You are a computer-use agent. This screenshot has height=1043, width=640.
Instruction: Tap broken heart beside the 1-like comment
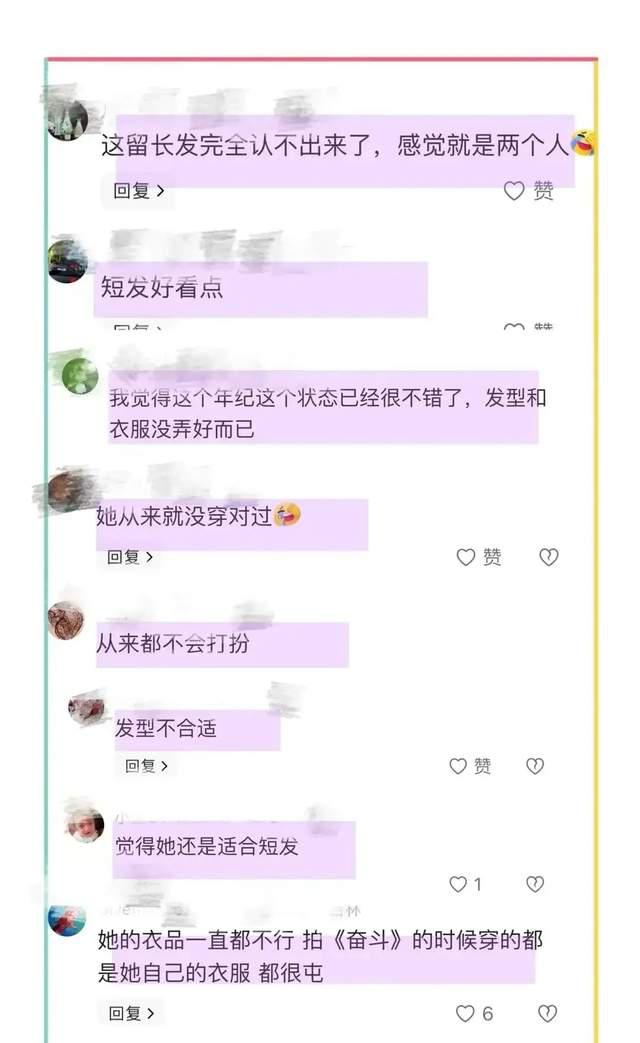click(x=535, y=883)
